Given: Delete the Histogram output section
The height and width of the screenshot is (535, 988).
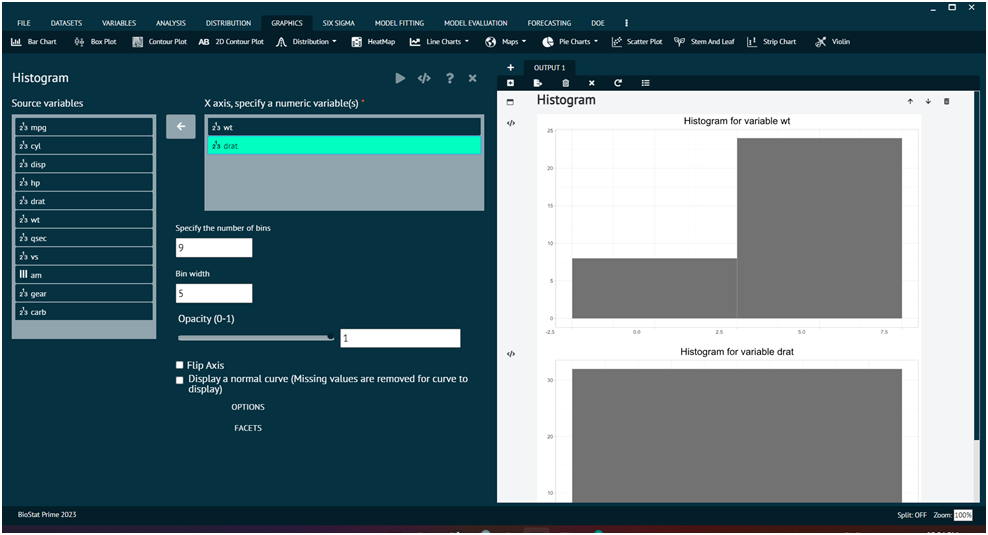Looking at the screenshot, I should pos(946,101).
